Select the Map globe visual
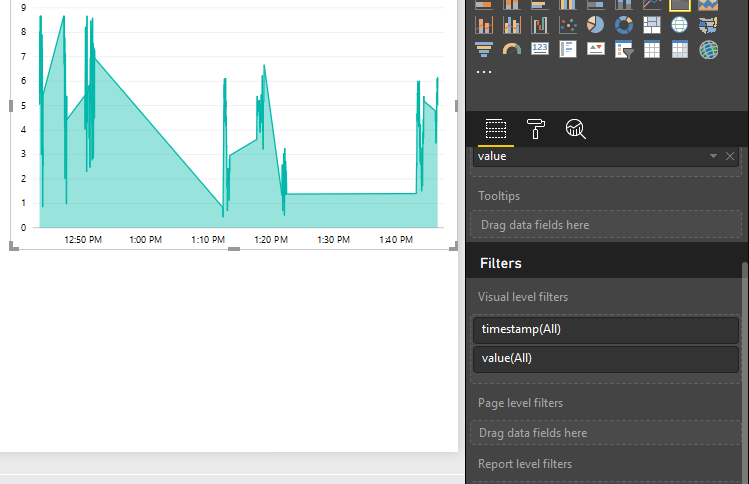The height and width of the screenshot is (484, 749). 680,25
